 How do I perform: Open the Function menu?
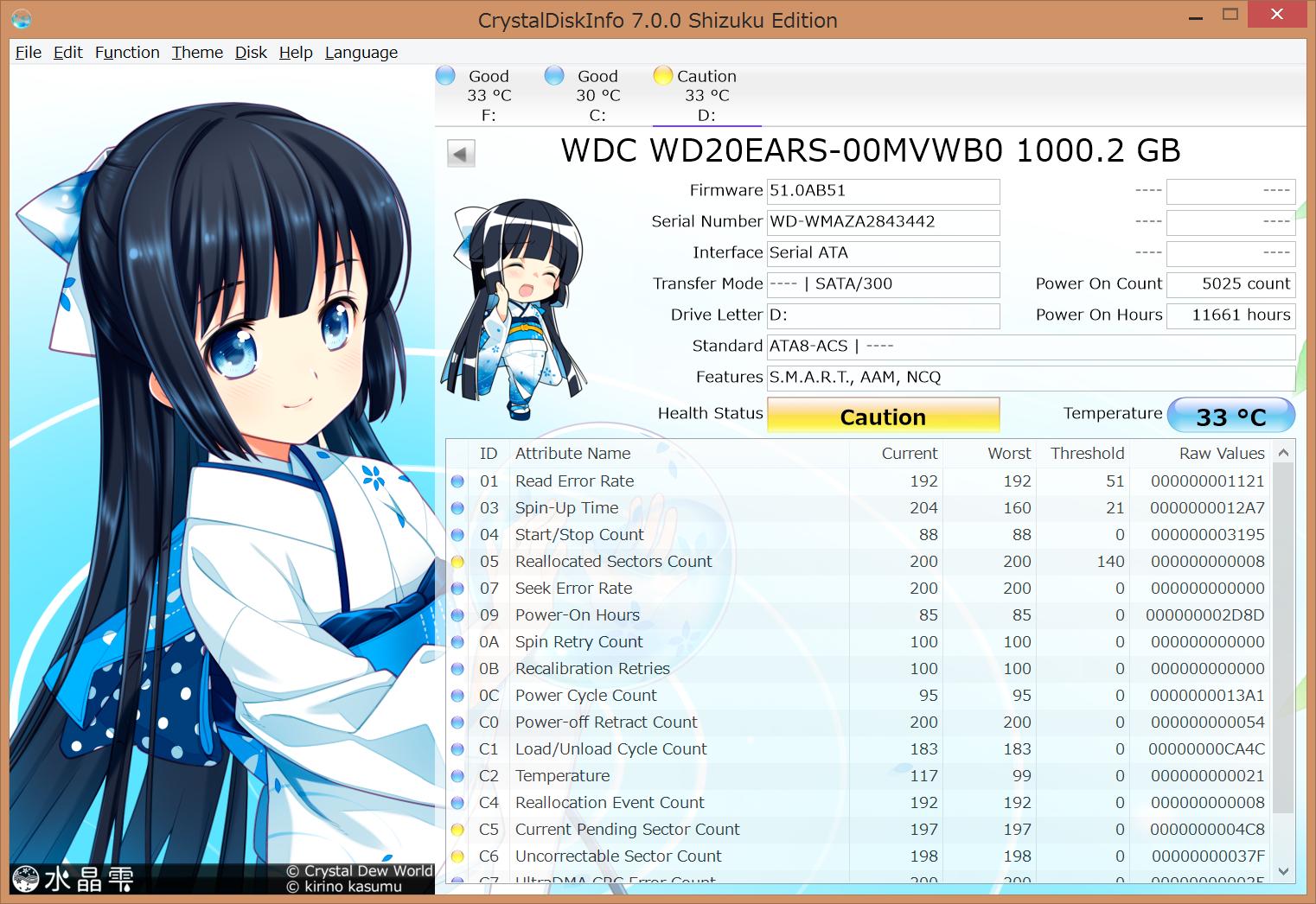coord(126,52)
